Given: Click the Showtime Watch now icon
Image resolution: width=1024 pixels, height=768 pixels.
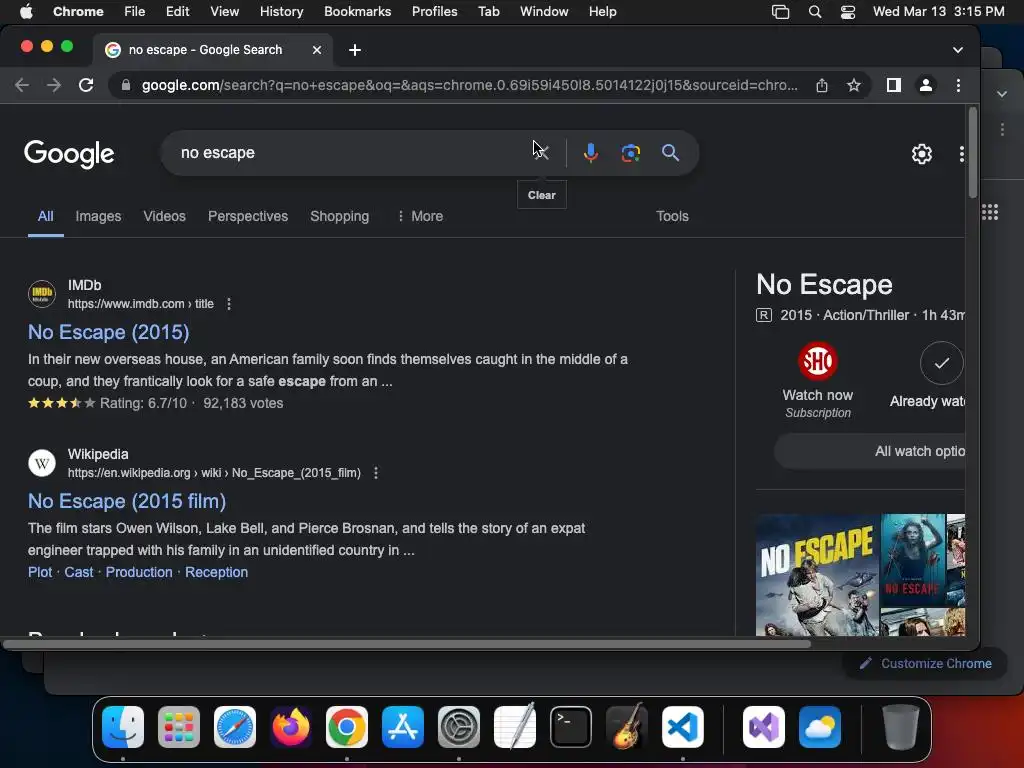Looking at the screenshot, I should (x=818, y=361).
